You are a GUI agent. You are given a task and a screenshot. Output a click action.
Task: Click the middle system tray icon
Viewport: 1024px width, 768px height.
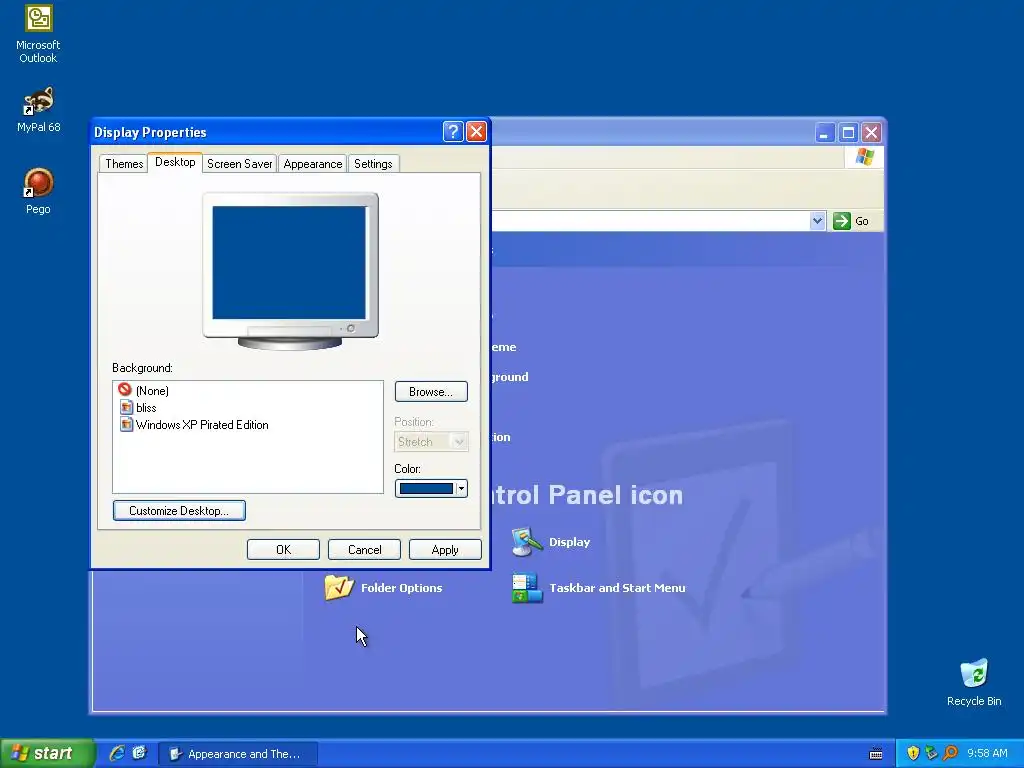tap(931, 753)
